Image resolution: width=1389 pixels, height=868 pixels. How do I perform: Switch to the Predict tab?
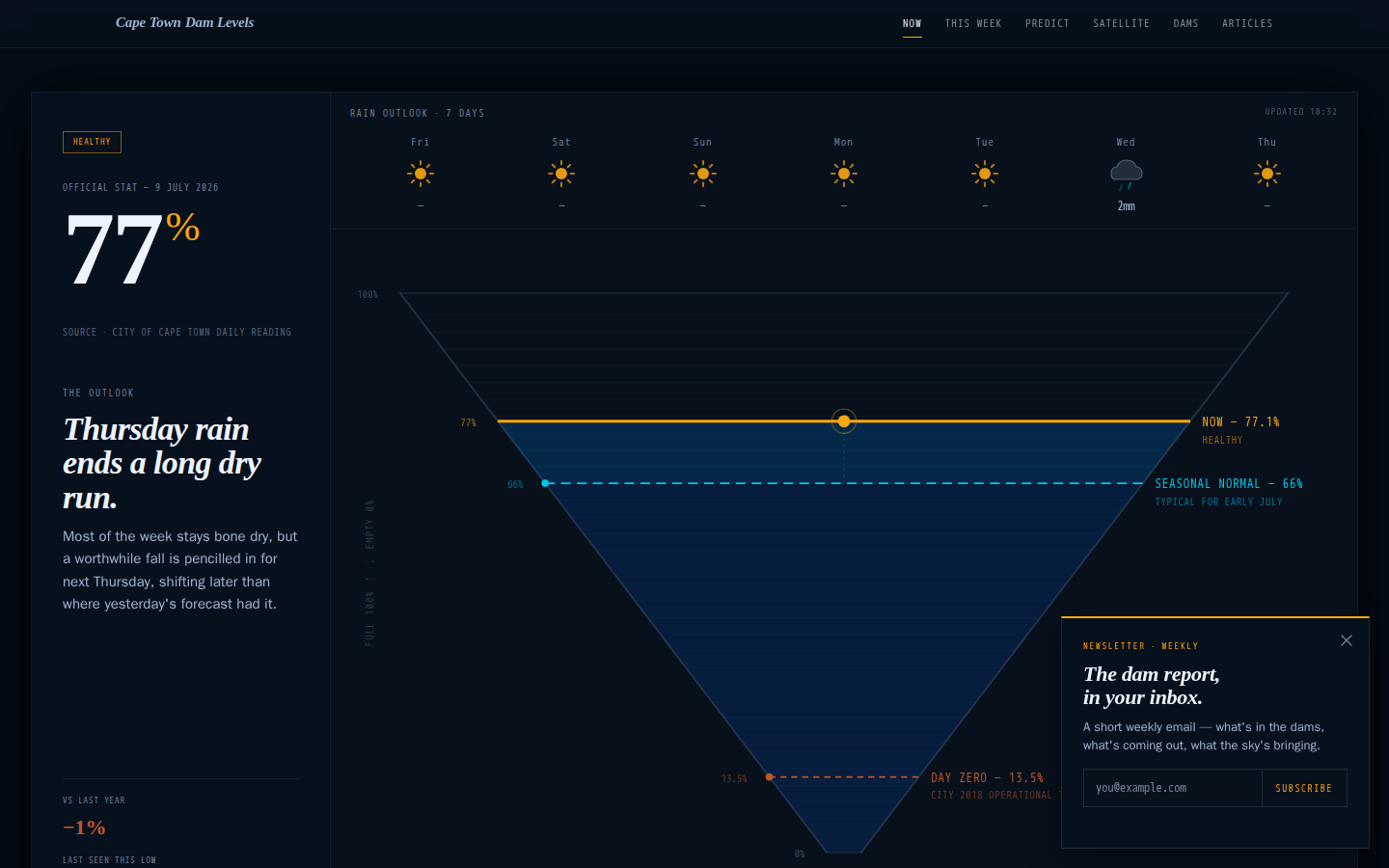(x=1048, y=23)
